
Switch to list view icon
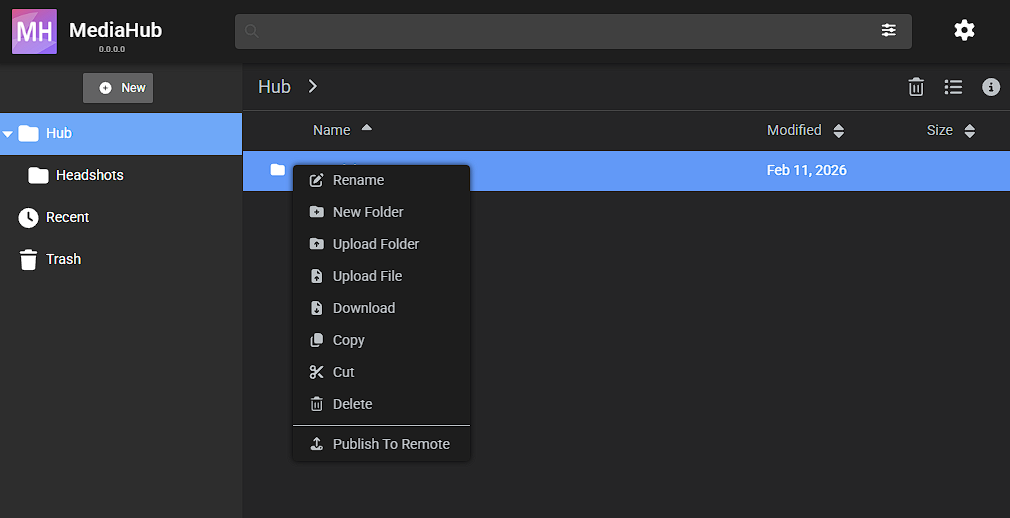[x=953, y=87]
